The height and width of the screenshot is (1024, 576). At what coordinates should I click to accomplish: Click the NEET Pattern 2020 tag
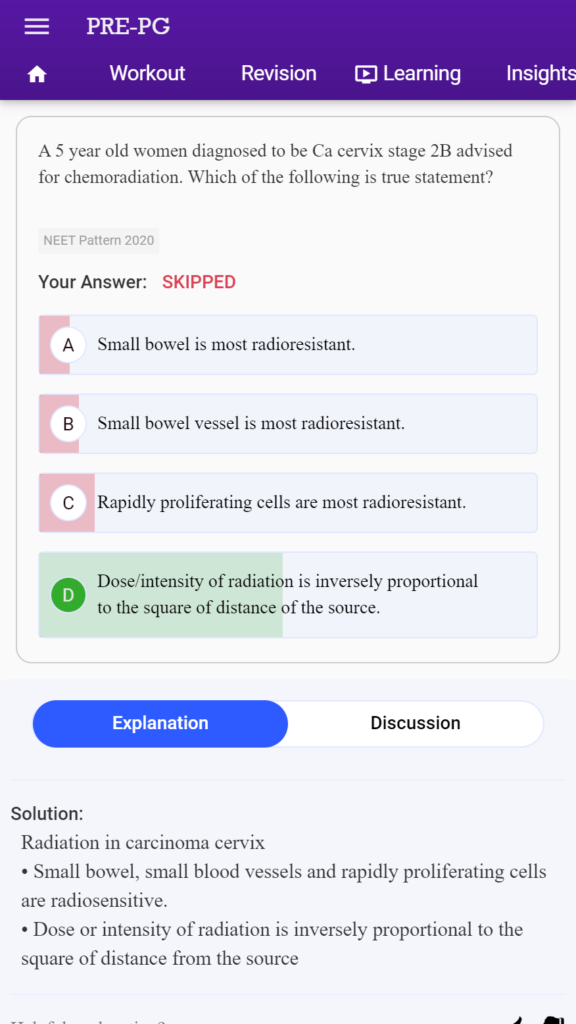tap(99, 241)
